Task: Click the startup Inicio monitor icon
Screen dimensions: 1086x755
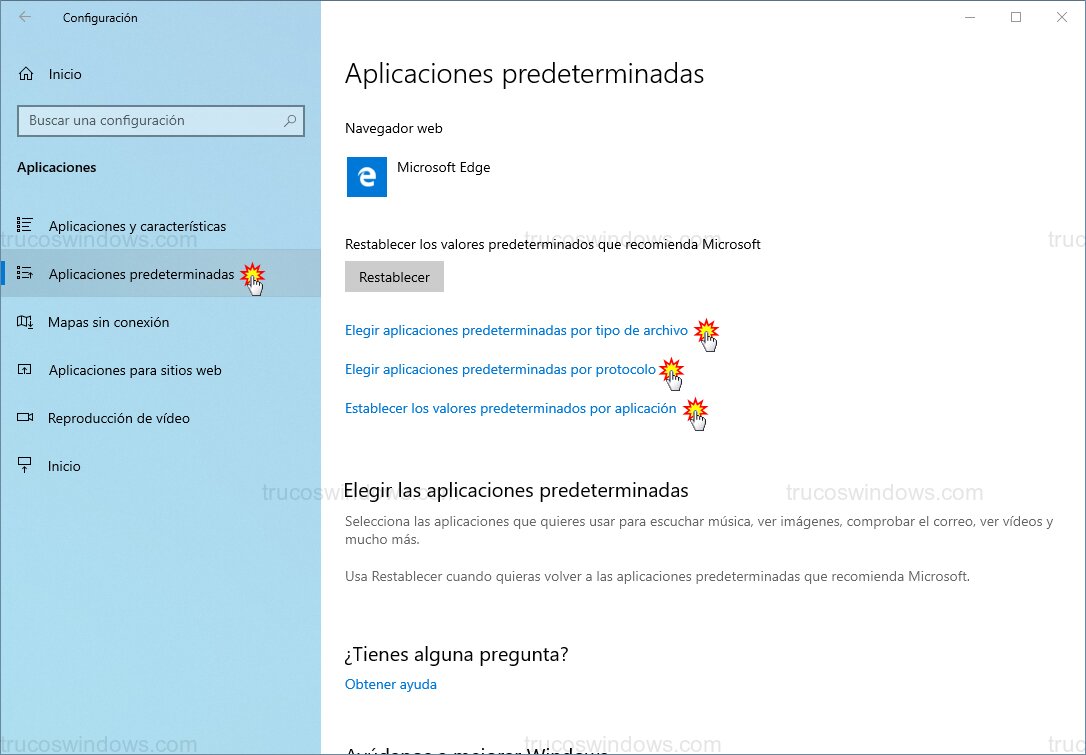Action: pyautogui.click(x=27, y=466)
